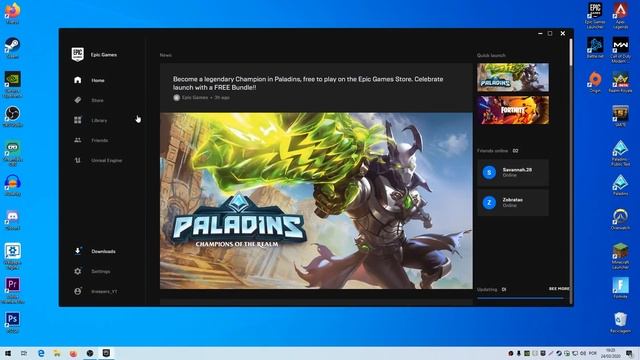Select the Battle.net desktop shortcut
The width and height of the screenshot is (640, 360).
(x=595, y=47)
